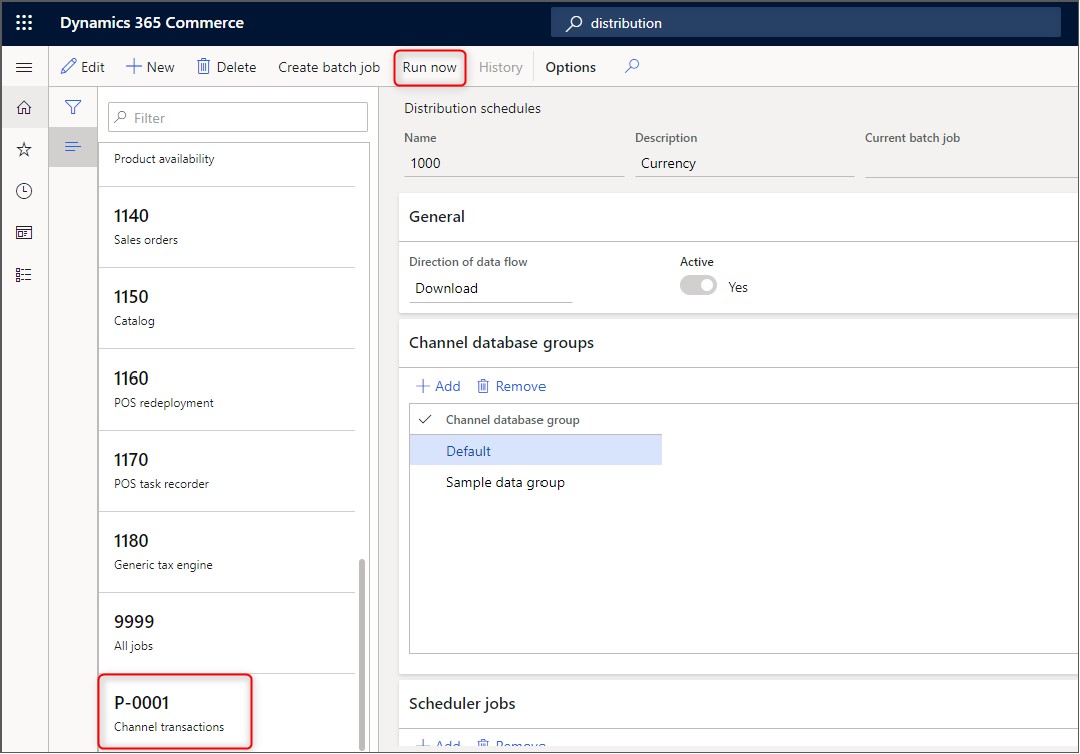The image size is (1080, 754).
Task: Click the Current batch job field
Action: 971,163
